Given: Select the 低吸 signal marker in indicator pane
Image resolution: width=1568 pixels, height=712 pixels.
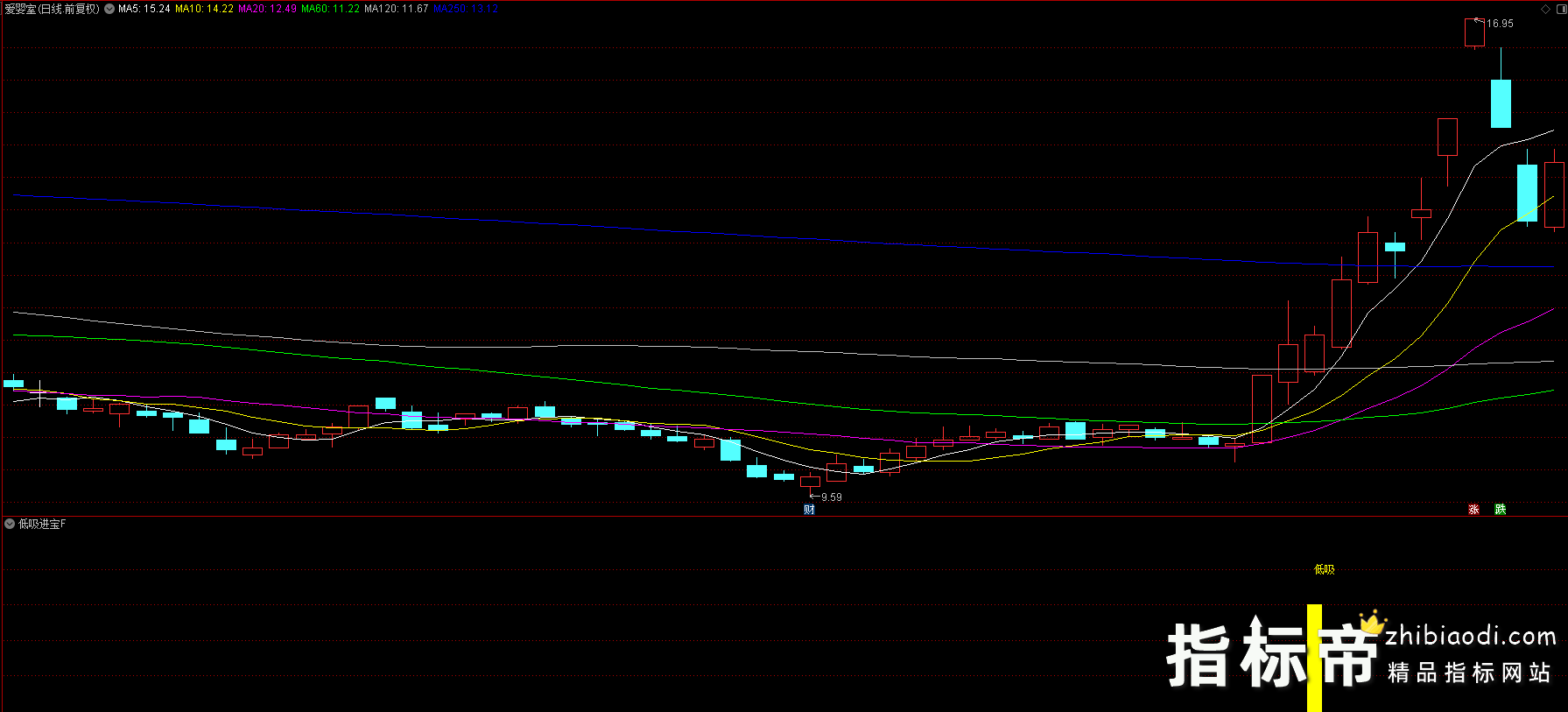Looking at the screenshot, I should (x=1325, y=569).
